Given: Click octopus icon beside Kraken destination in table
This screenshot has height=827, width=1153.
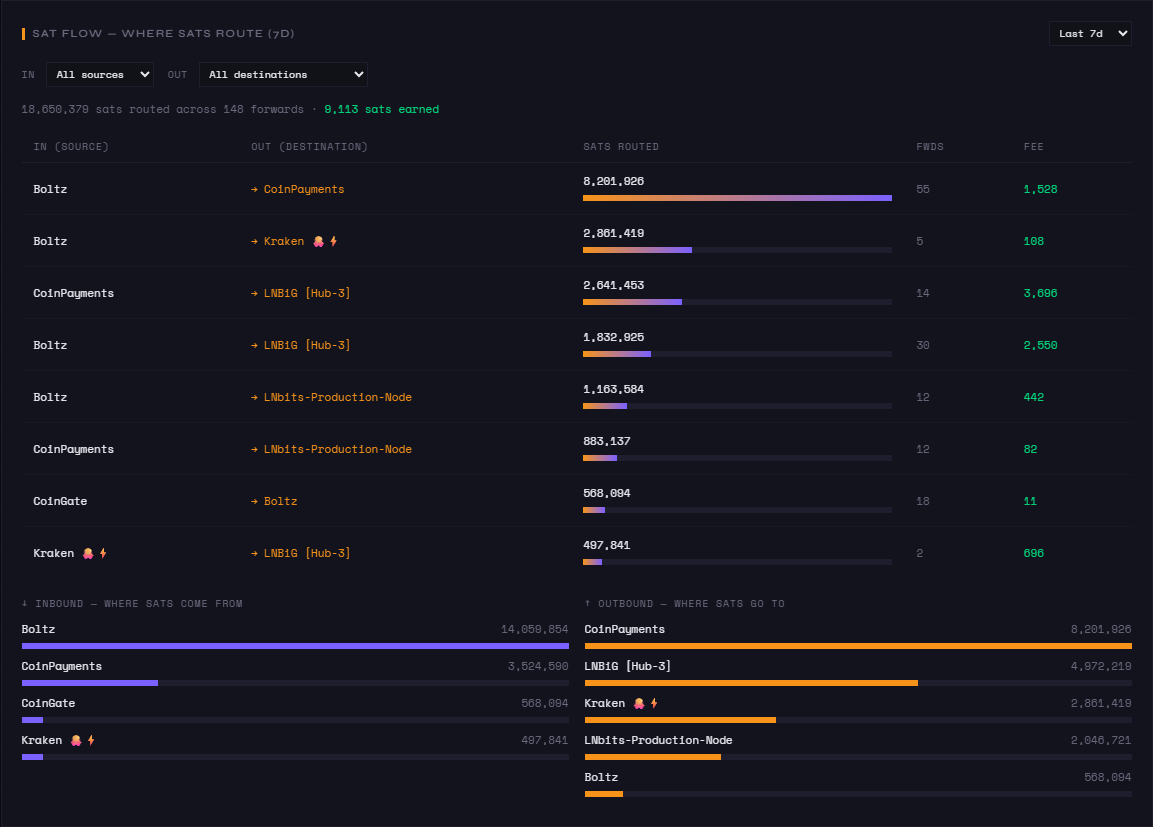Looking at the screenshot, I should point(318,241).
